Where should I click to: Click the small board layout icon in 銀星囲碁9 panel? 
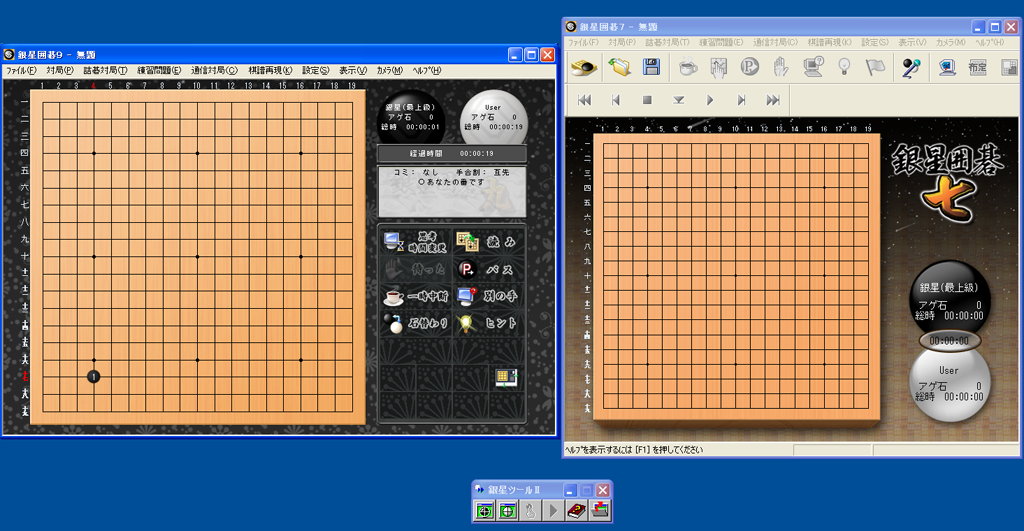[506, 378]
